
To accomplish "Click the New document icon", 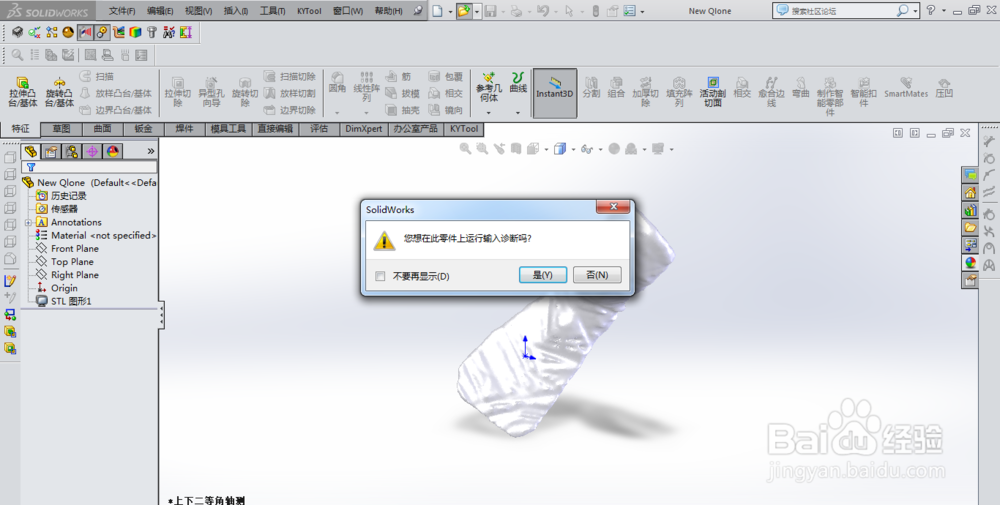I will coord(438,11).
